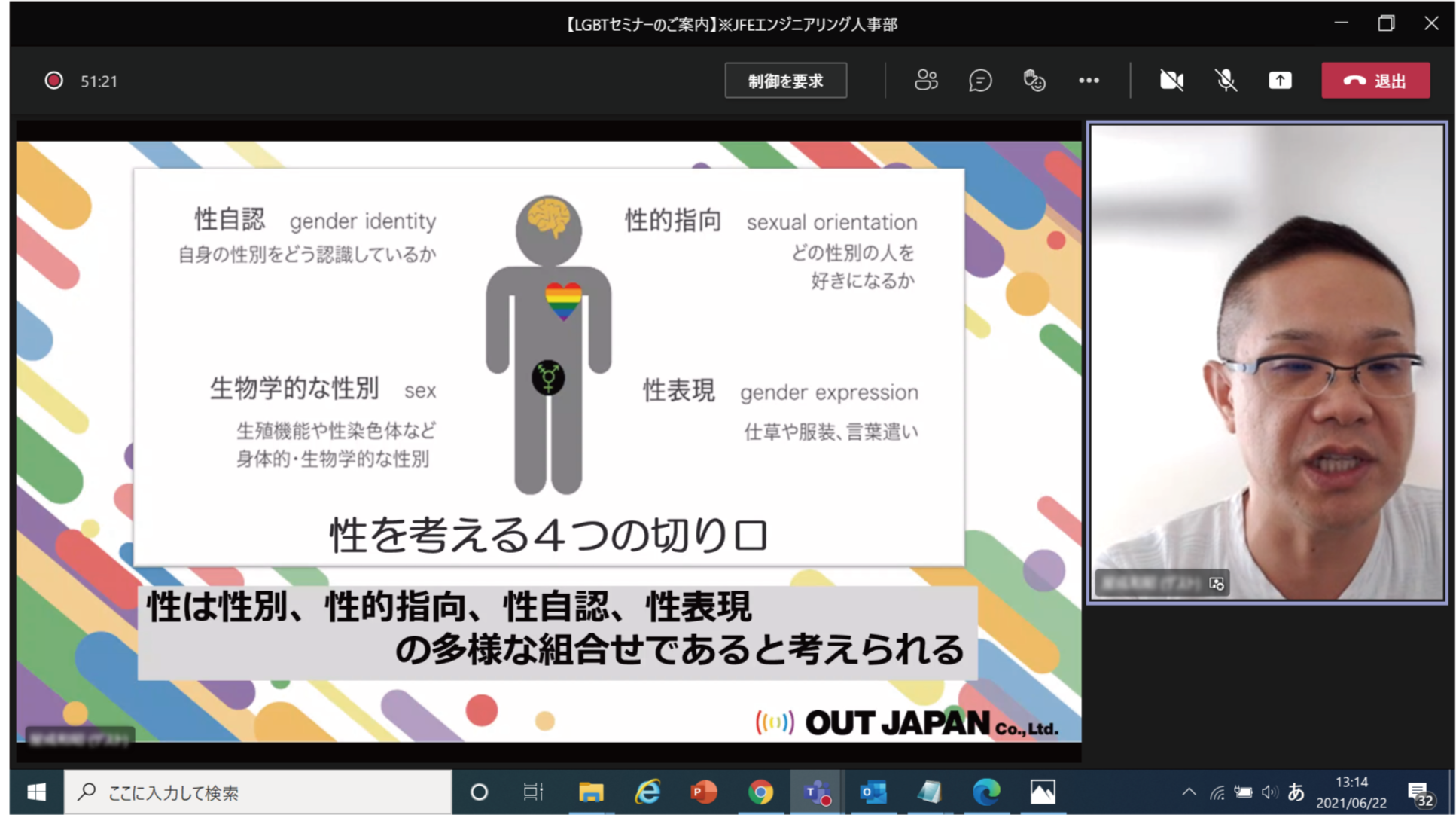Image resolution: width=1456 pixels, height=815 pixels.
Task: Switch the IME input mode indicator あ
Action: coord(1296,792)
